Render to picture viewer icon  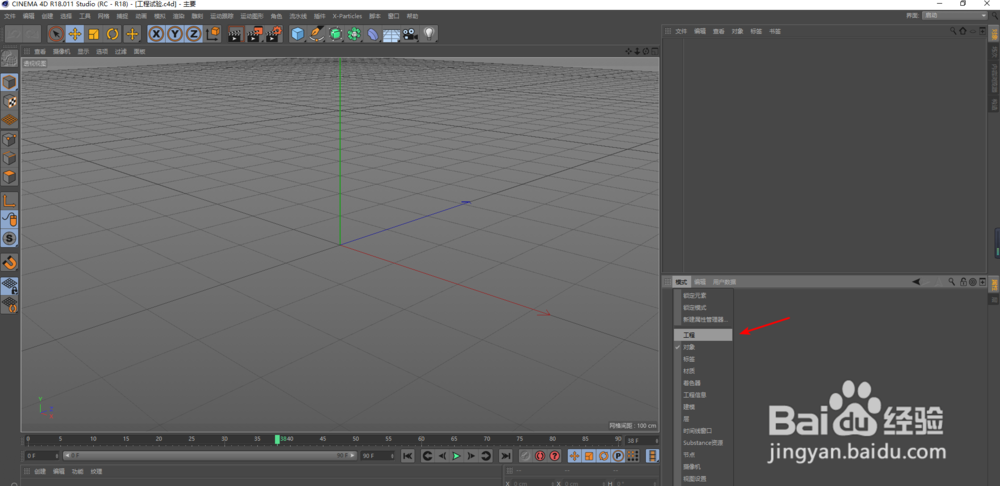pyautogui.click(x=254, y=34)
